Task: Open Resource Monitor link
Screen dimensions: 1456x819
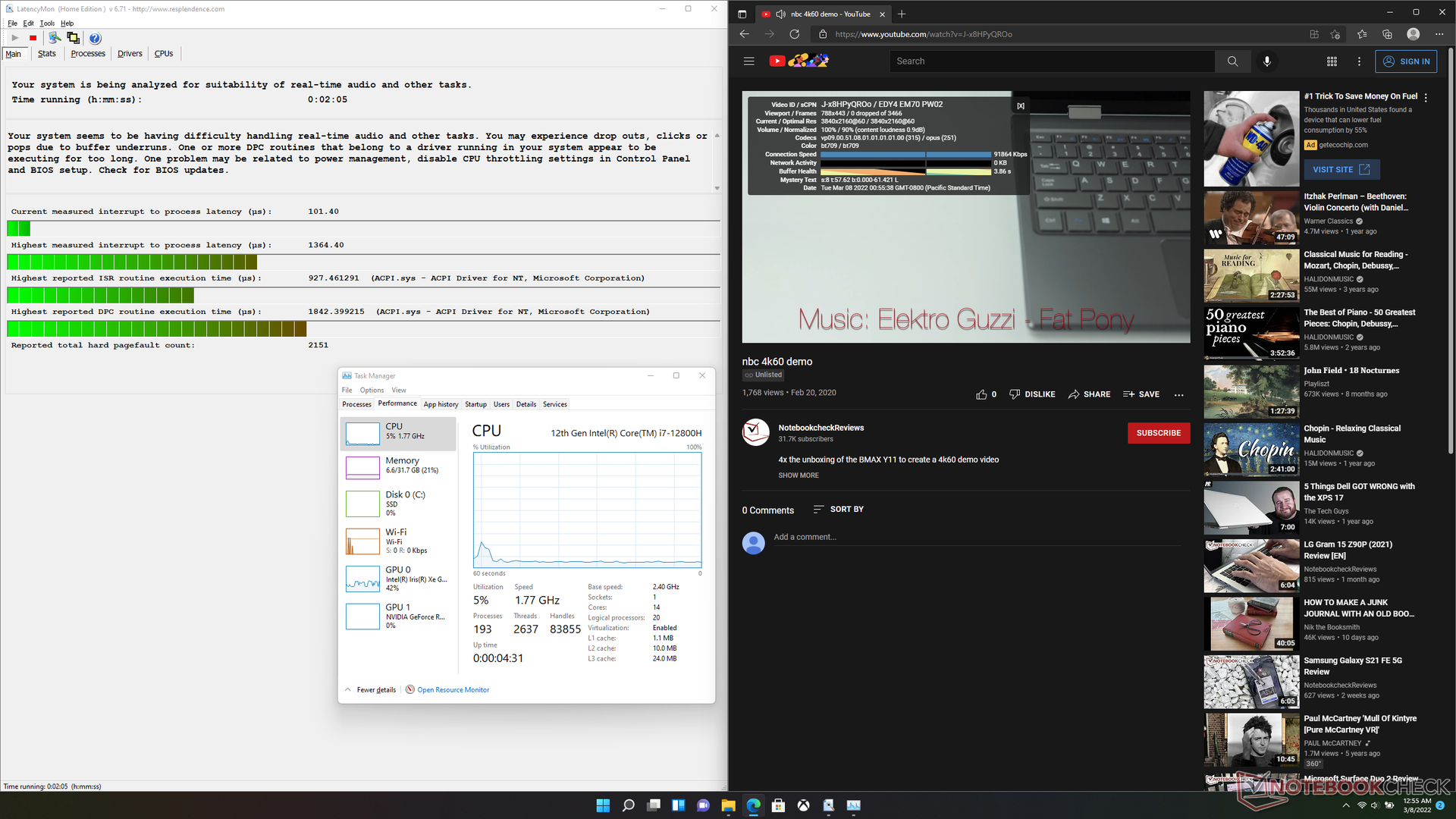Action: (453, 690)
